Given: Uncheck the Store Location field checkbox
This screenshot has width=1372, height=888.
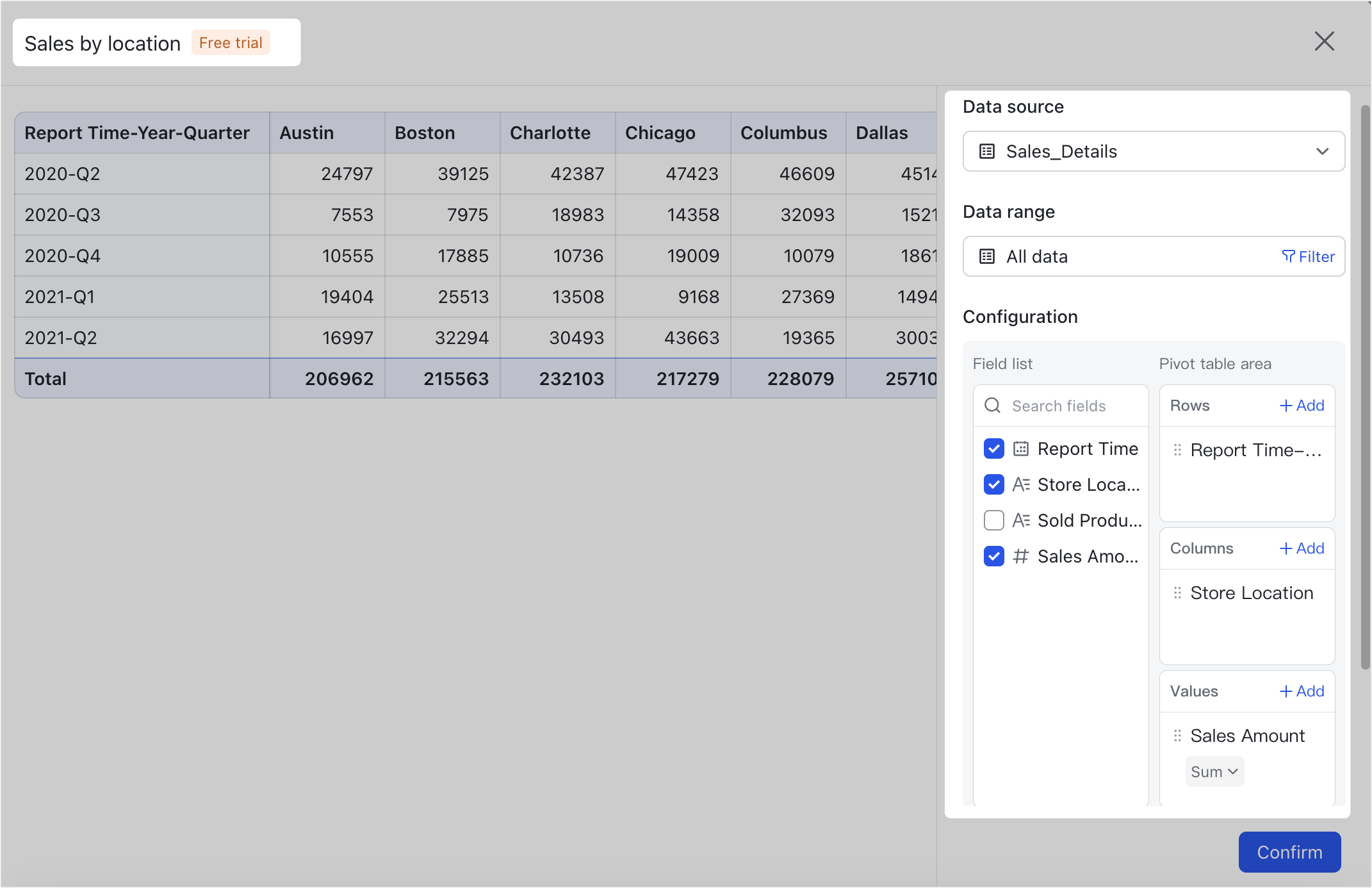Looking at the screenshot, I should click(x=994, y=484).
